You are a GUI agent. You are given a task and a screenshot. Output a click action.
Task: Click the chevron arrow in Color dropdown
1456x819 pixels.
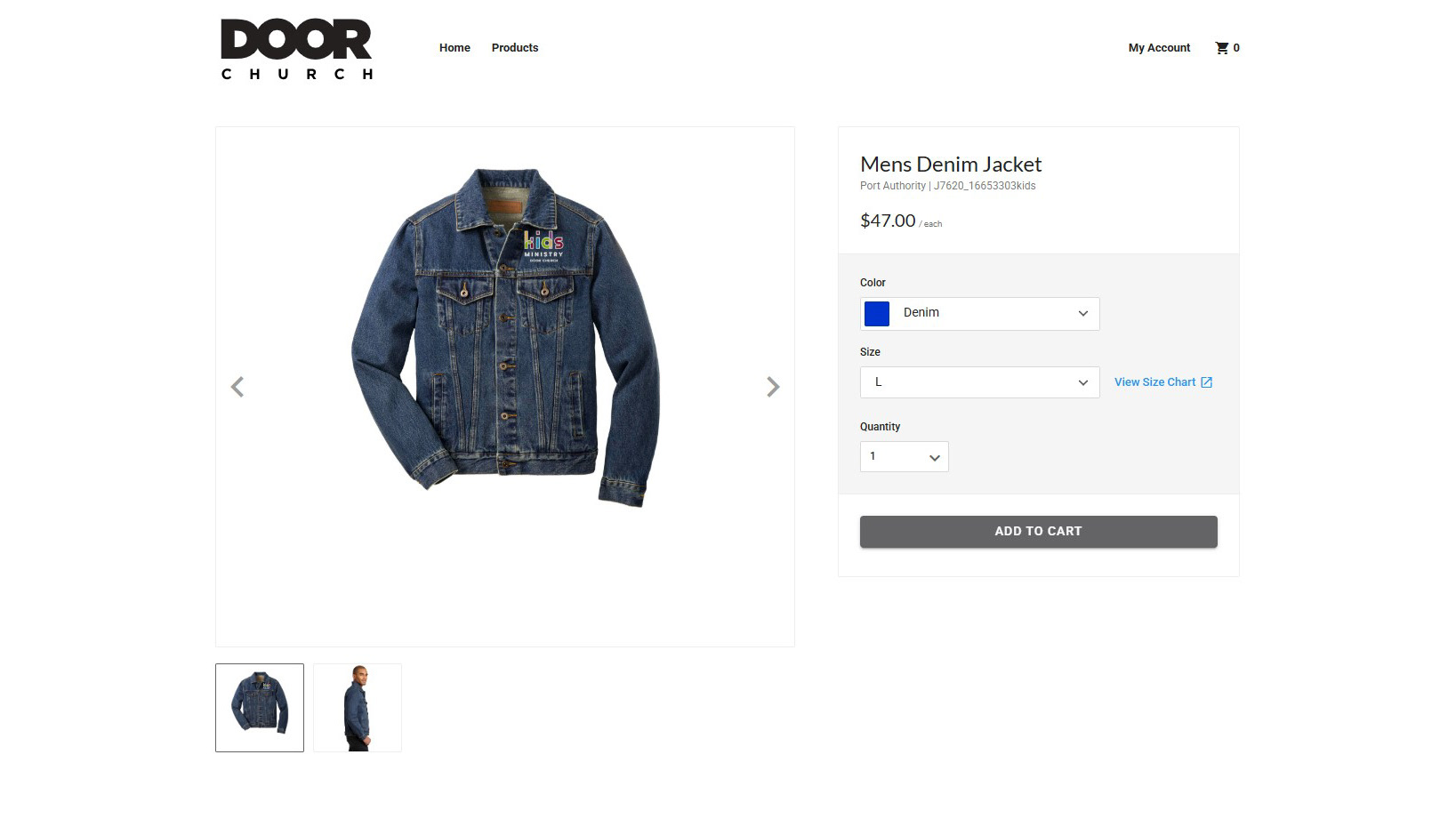tap(1083, 313)
